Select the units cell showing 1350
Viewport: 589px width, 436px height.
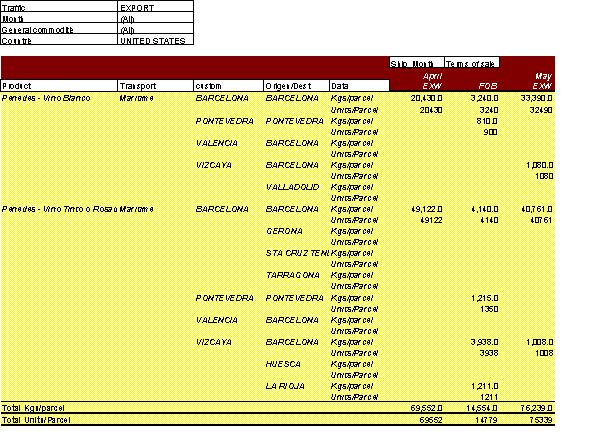pyautogui.click(x=489, y=309)
